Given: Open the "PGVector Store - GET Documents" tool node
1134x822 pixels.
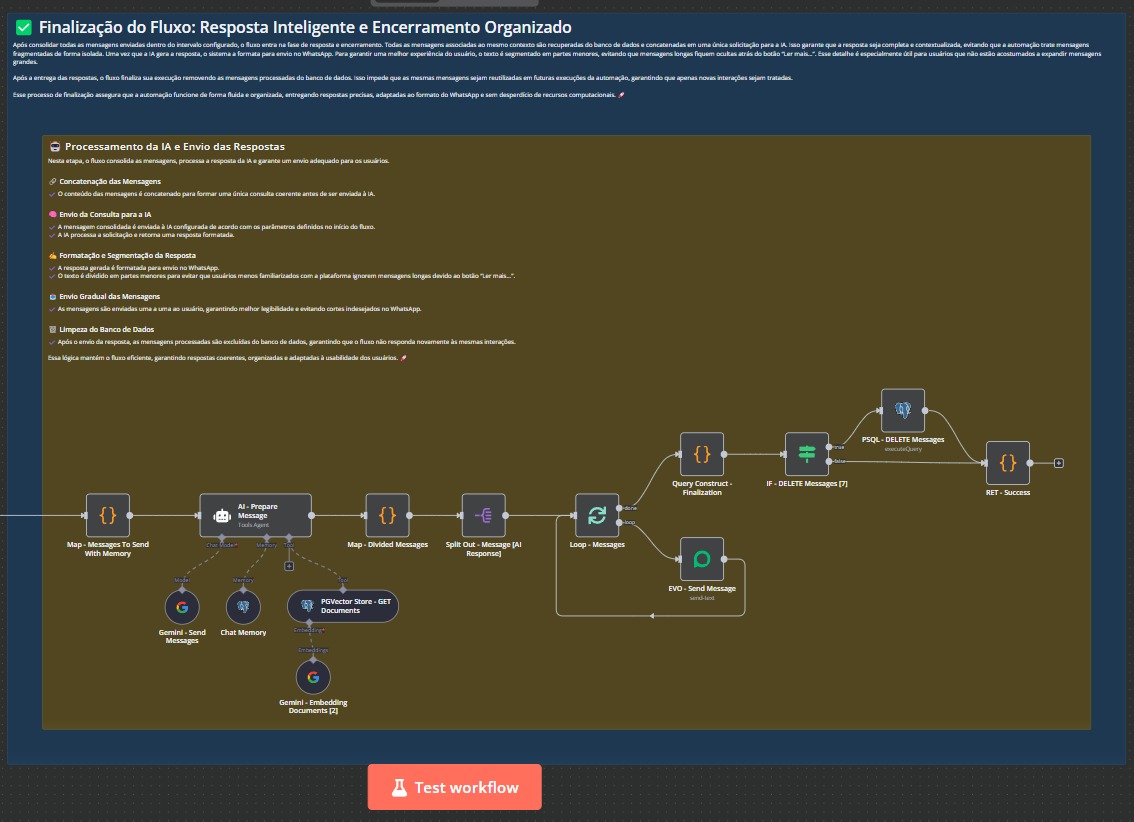Looking at the screenshot, I should pyautogui.click(x=343, y=606).
